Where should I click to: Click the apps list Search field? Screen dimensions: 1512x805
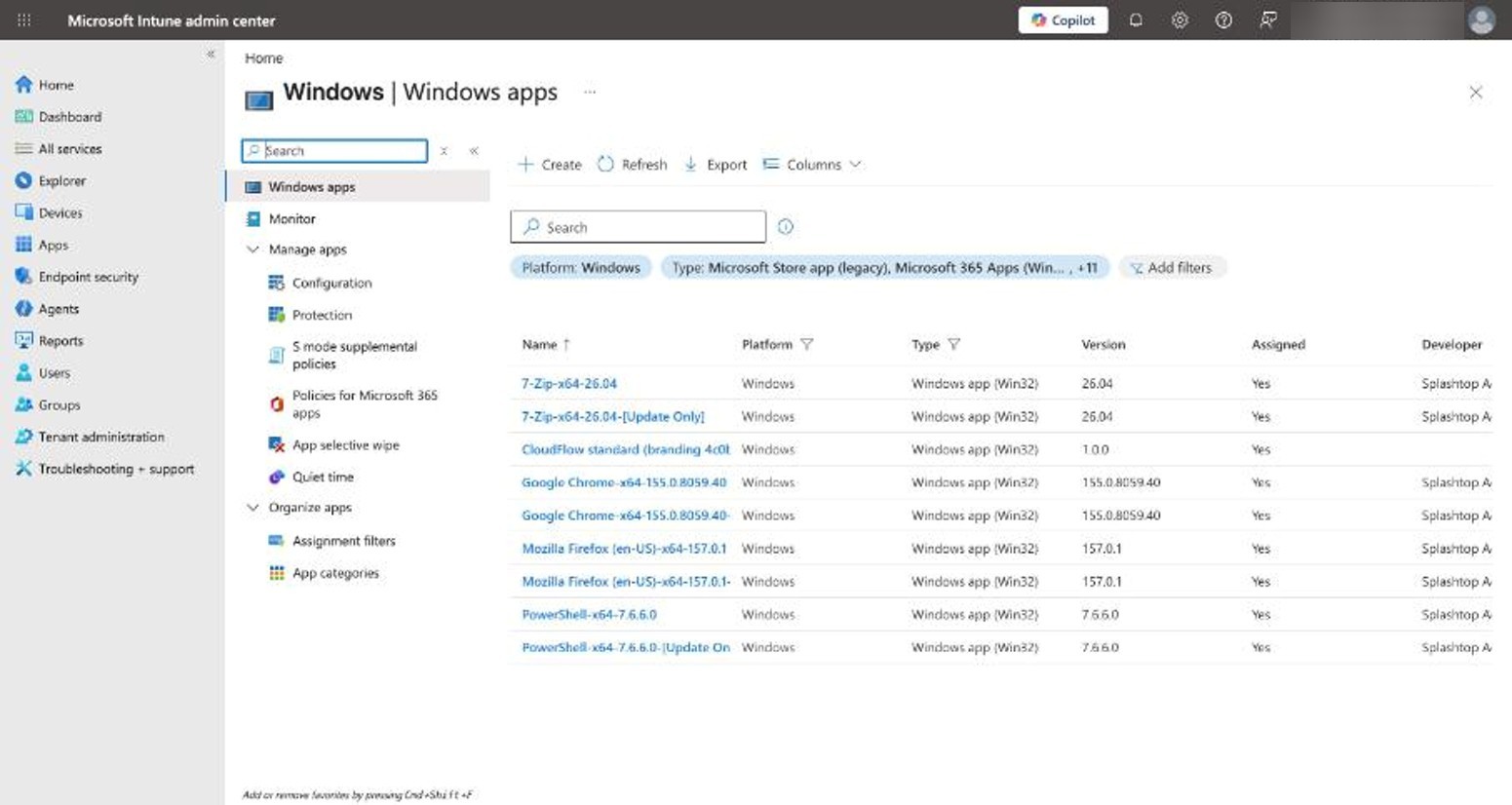(x=639, y=227)
